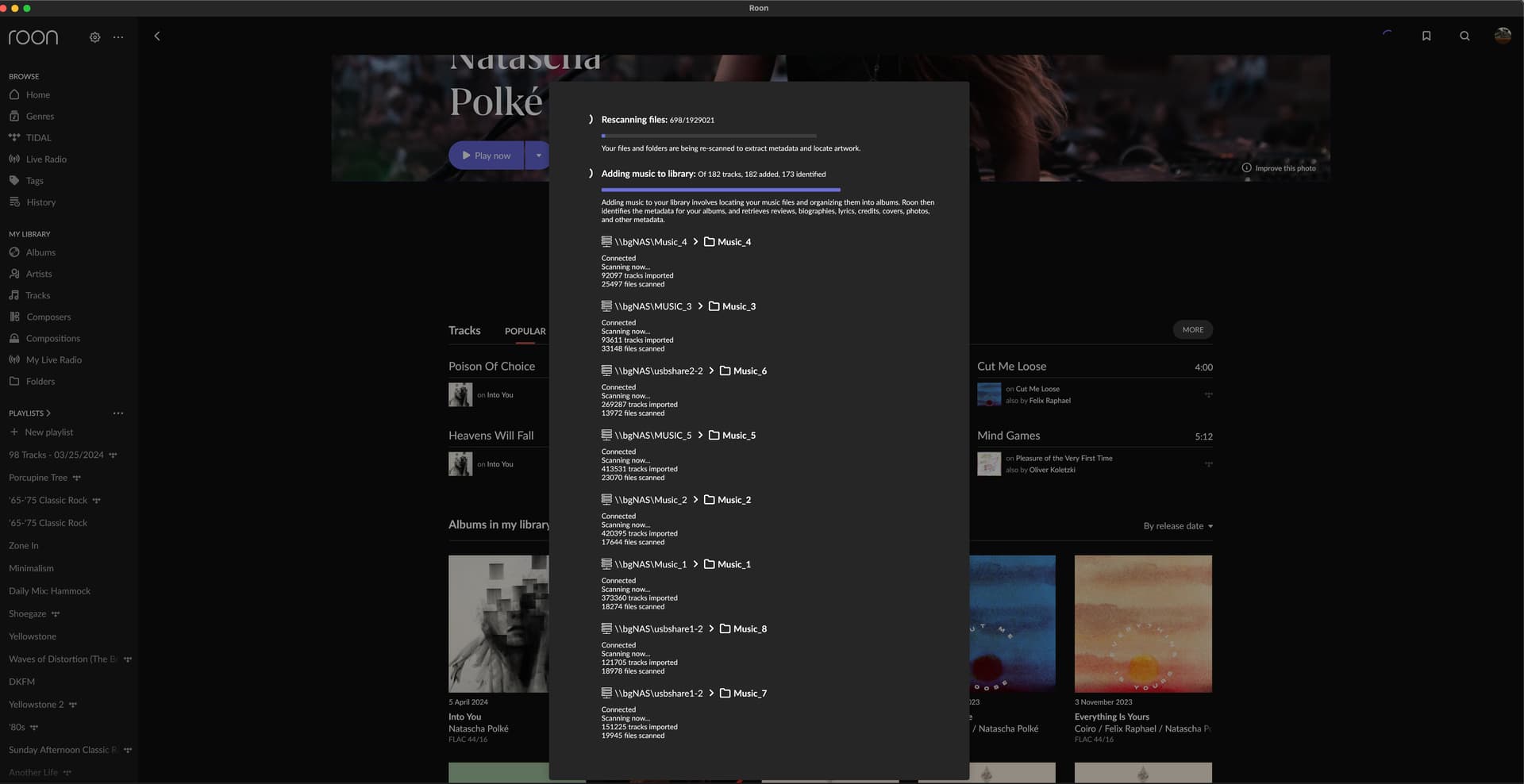The height and width of the screenshot is (784, 1524).
Task: Open the profile avatar
Action: [x=1503, y=36]
